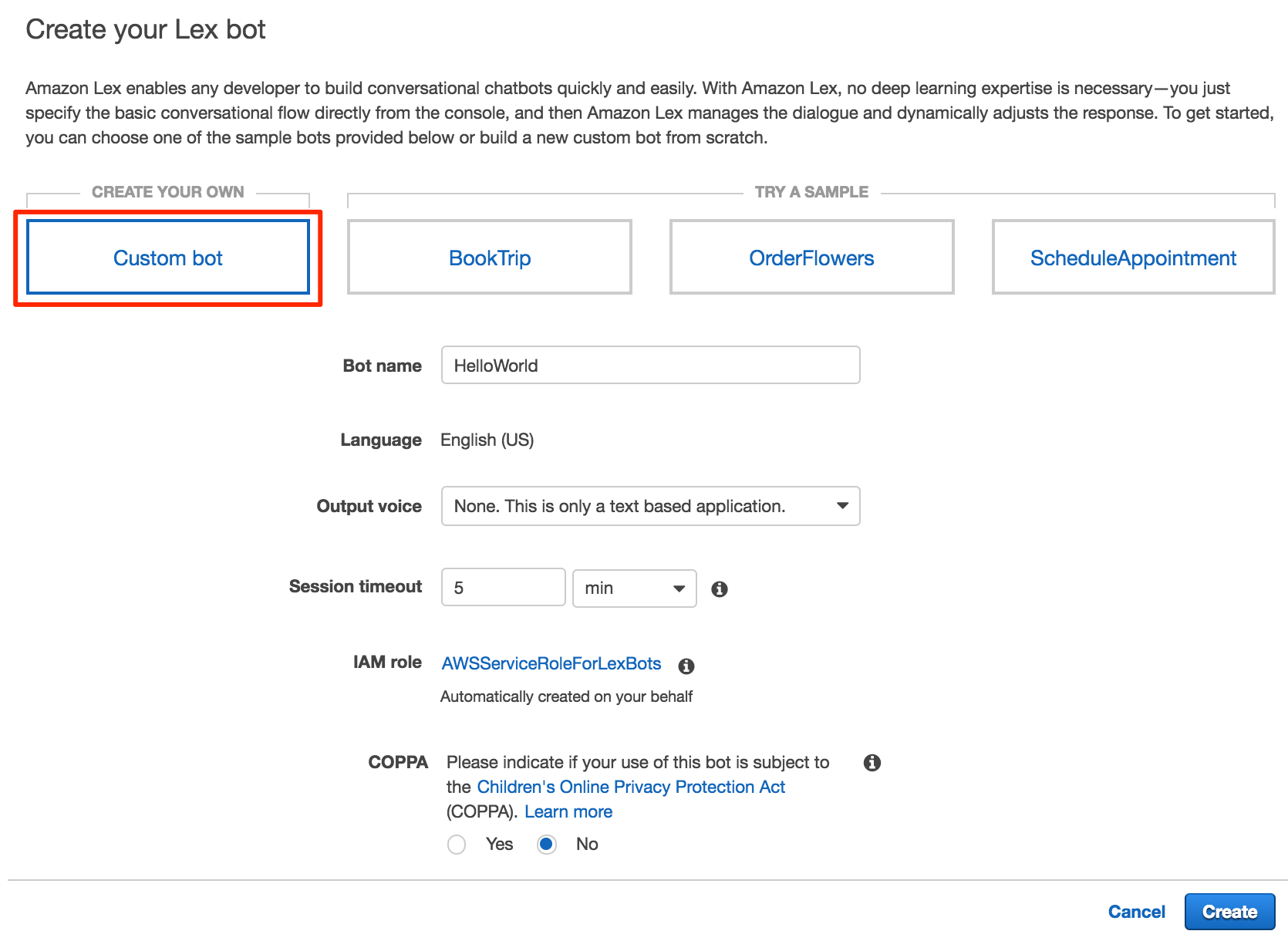
Task: Choose the BookTrip sample bot
Action: coord(490,258)
